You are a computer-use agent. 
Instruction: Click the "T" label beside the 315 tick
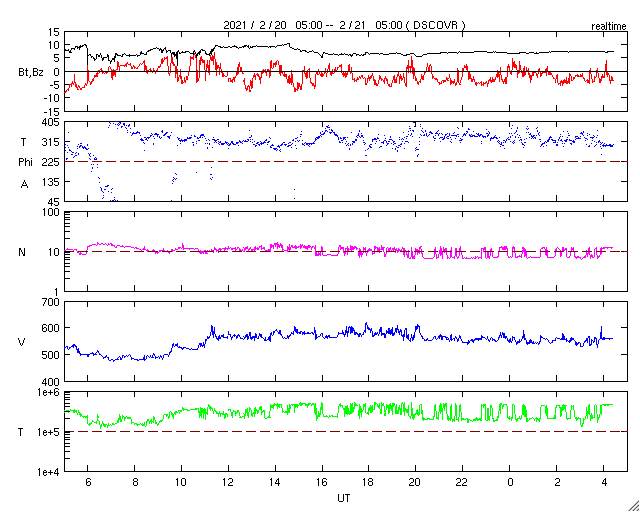(24, 142)
